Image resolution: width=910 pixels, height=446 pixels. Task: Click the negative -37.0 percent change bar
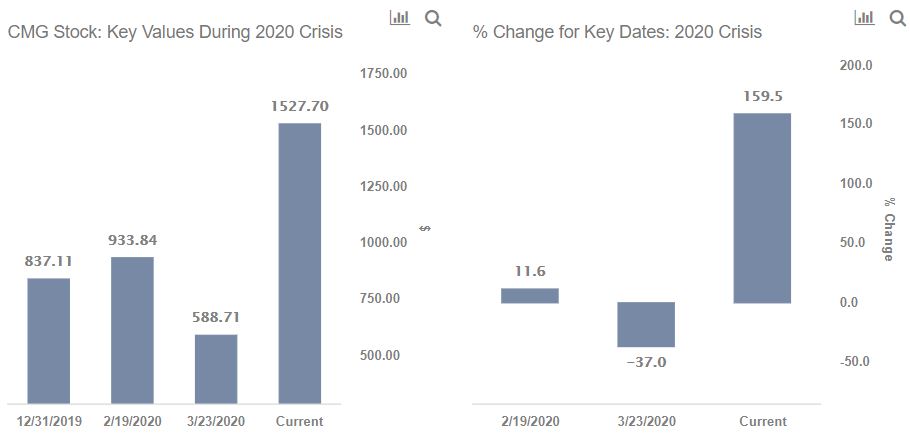pos(646,324)
